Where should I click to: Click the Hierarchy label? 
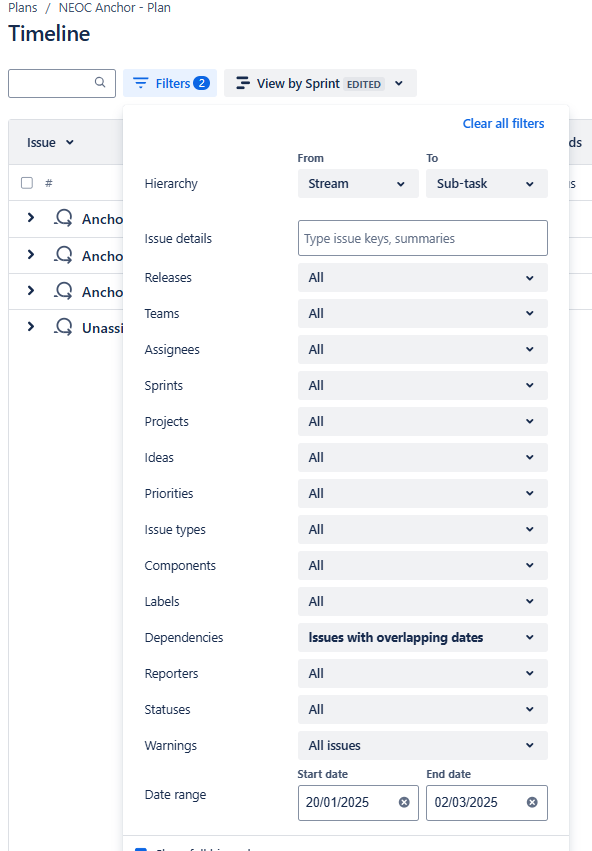pyautogui.click(x=171, y=184)
